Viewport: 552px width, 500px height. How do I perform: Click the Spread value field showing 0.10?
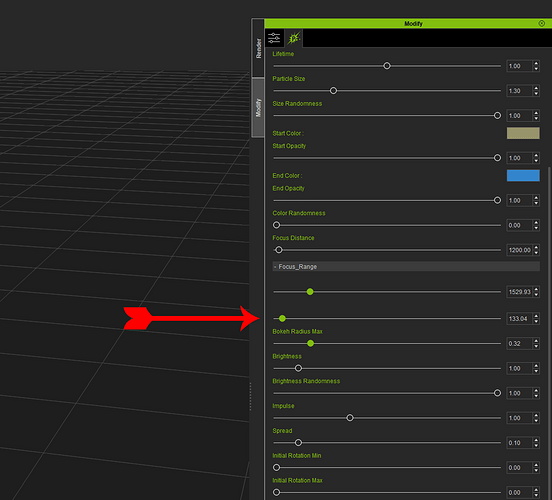(x=519, y=443)
